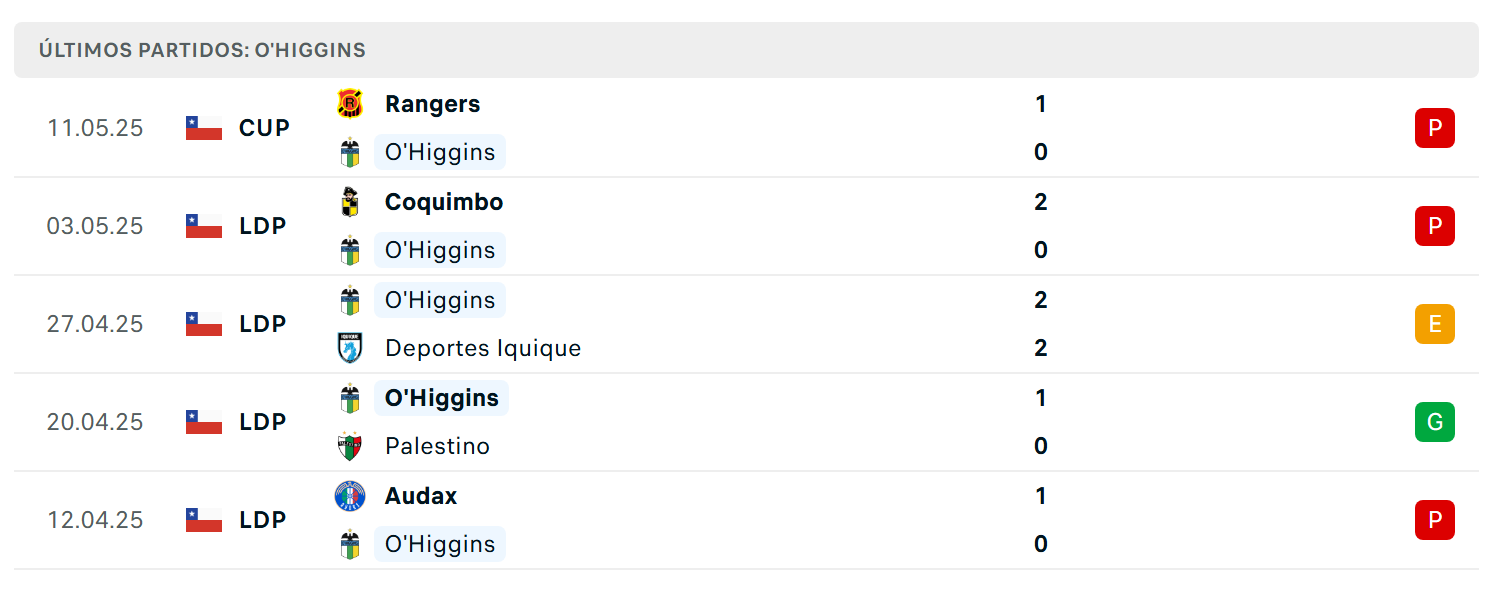Click the Palestino club badge

349,446
